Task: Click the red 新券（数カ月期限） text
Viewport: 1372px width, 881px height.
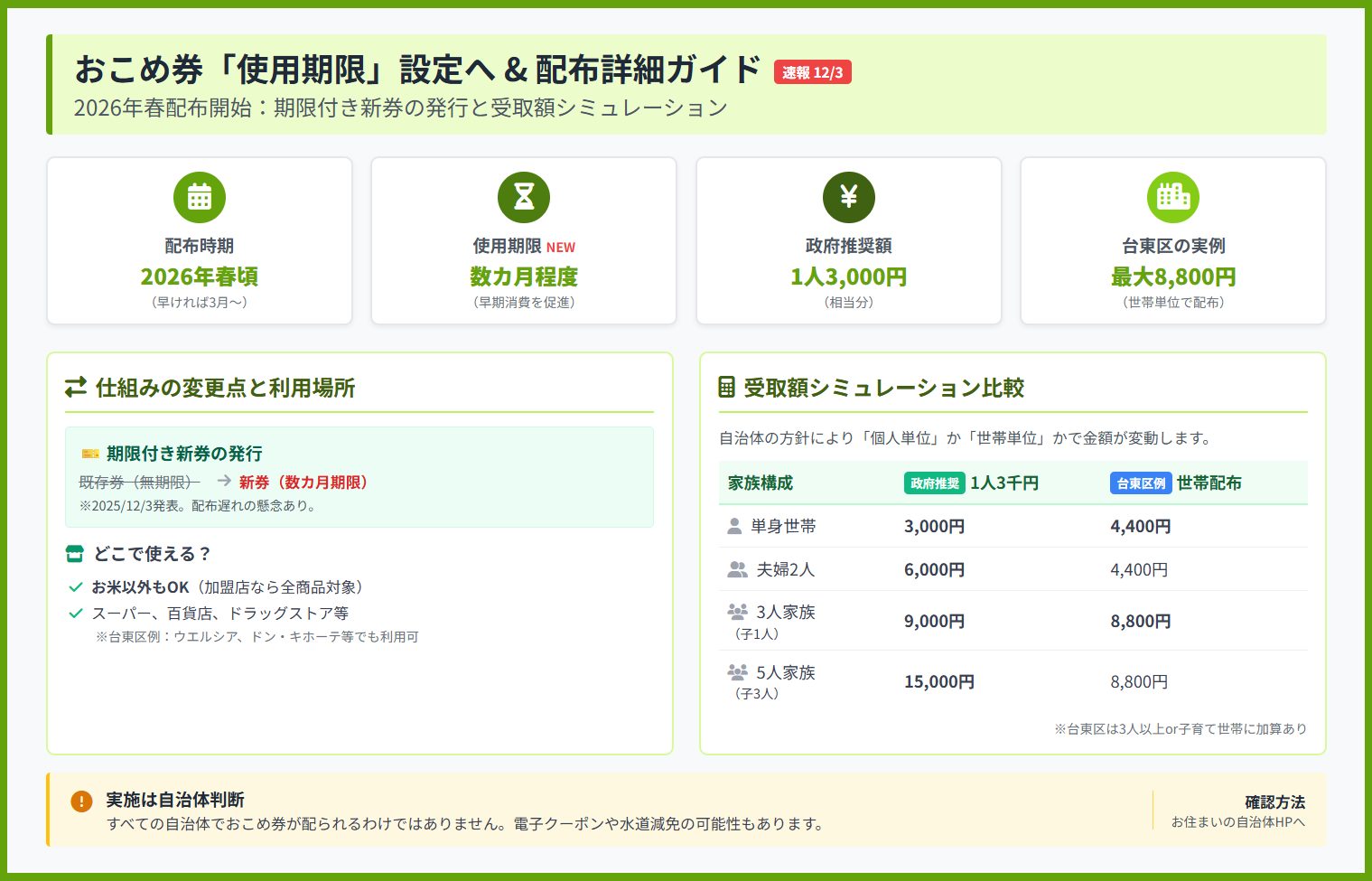Action: pos(303,483)
